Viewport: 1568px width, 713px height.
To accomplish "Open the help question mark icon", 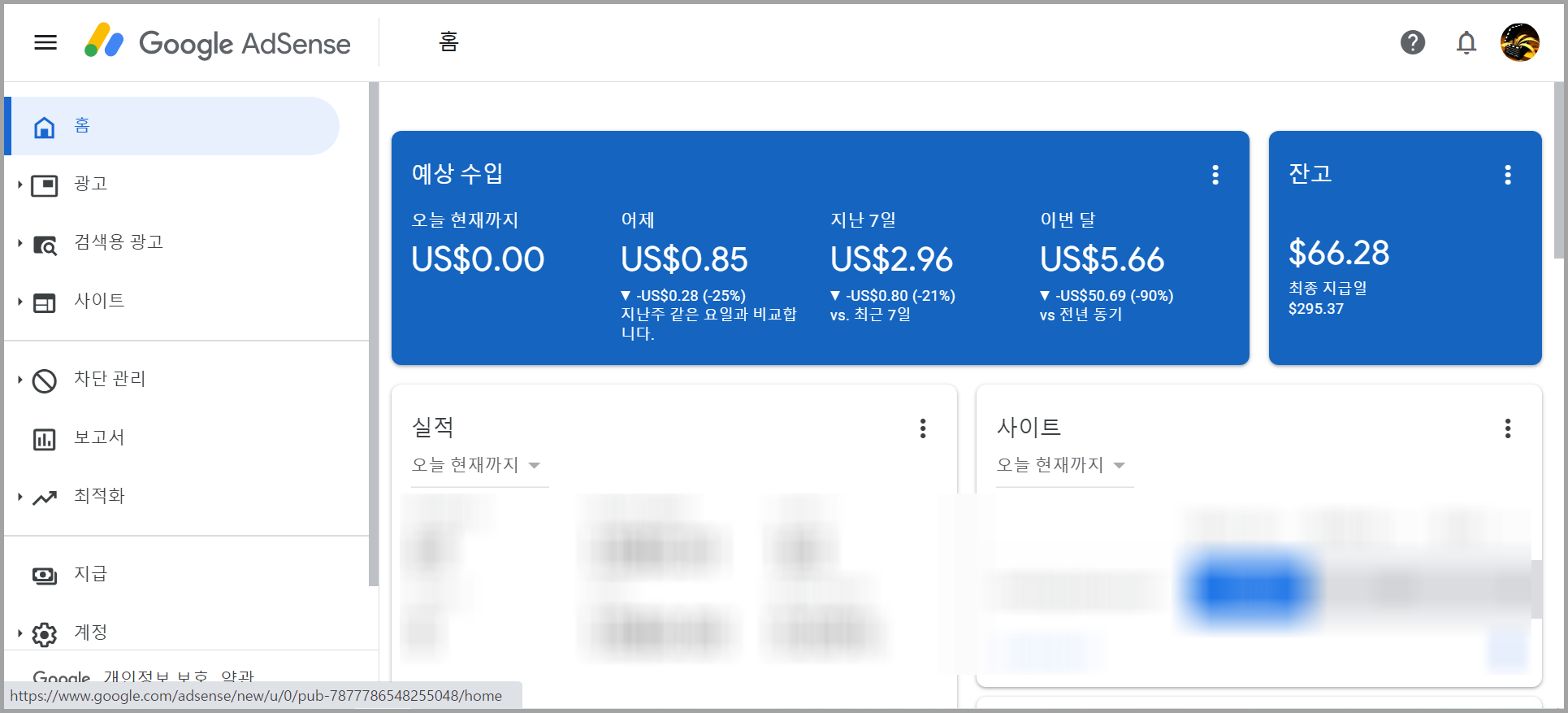I will click(x=1413, y=42).
